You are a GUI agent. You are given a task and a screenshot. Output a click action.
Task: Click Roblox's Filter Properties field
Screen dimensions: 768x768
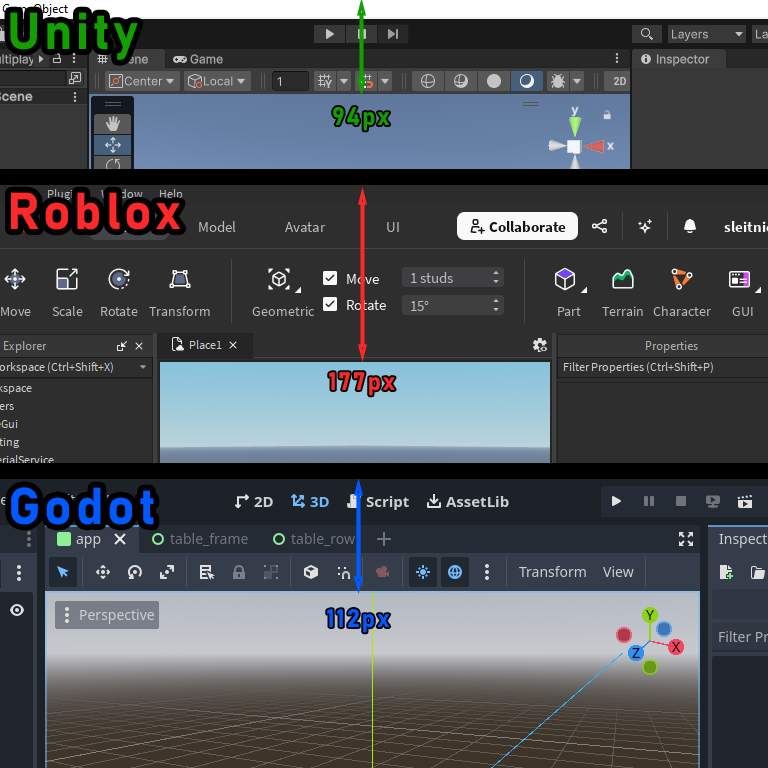point(662,367)
